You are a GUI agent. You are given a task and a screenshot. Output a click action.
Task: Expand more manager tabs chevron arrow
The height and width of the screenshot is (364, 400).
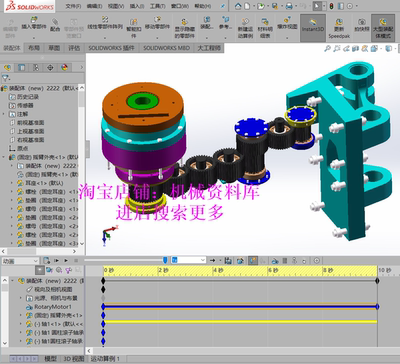pos(81,67)
